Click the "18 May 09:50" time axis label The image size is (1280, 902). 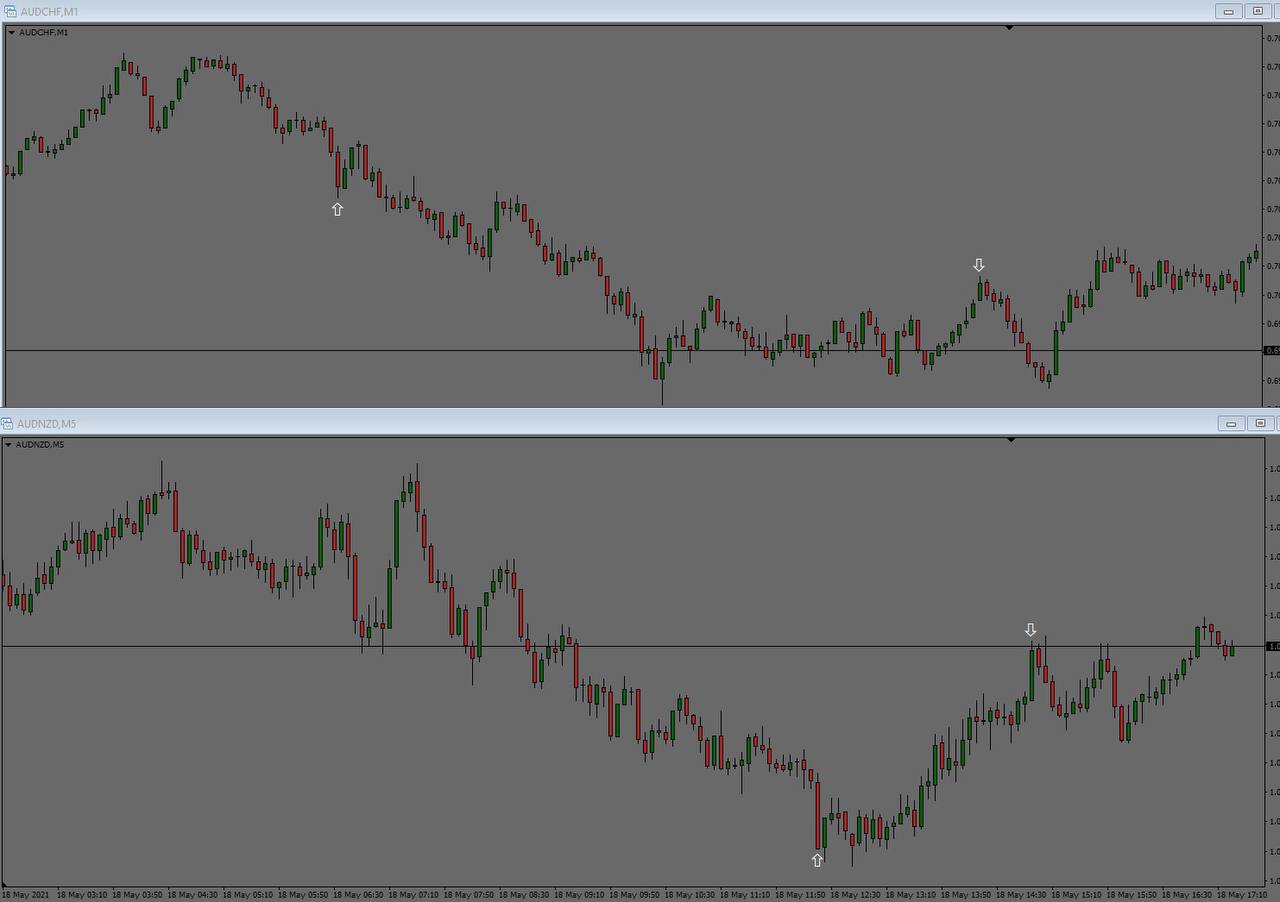634,895
